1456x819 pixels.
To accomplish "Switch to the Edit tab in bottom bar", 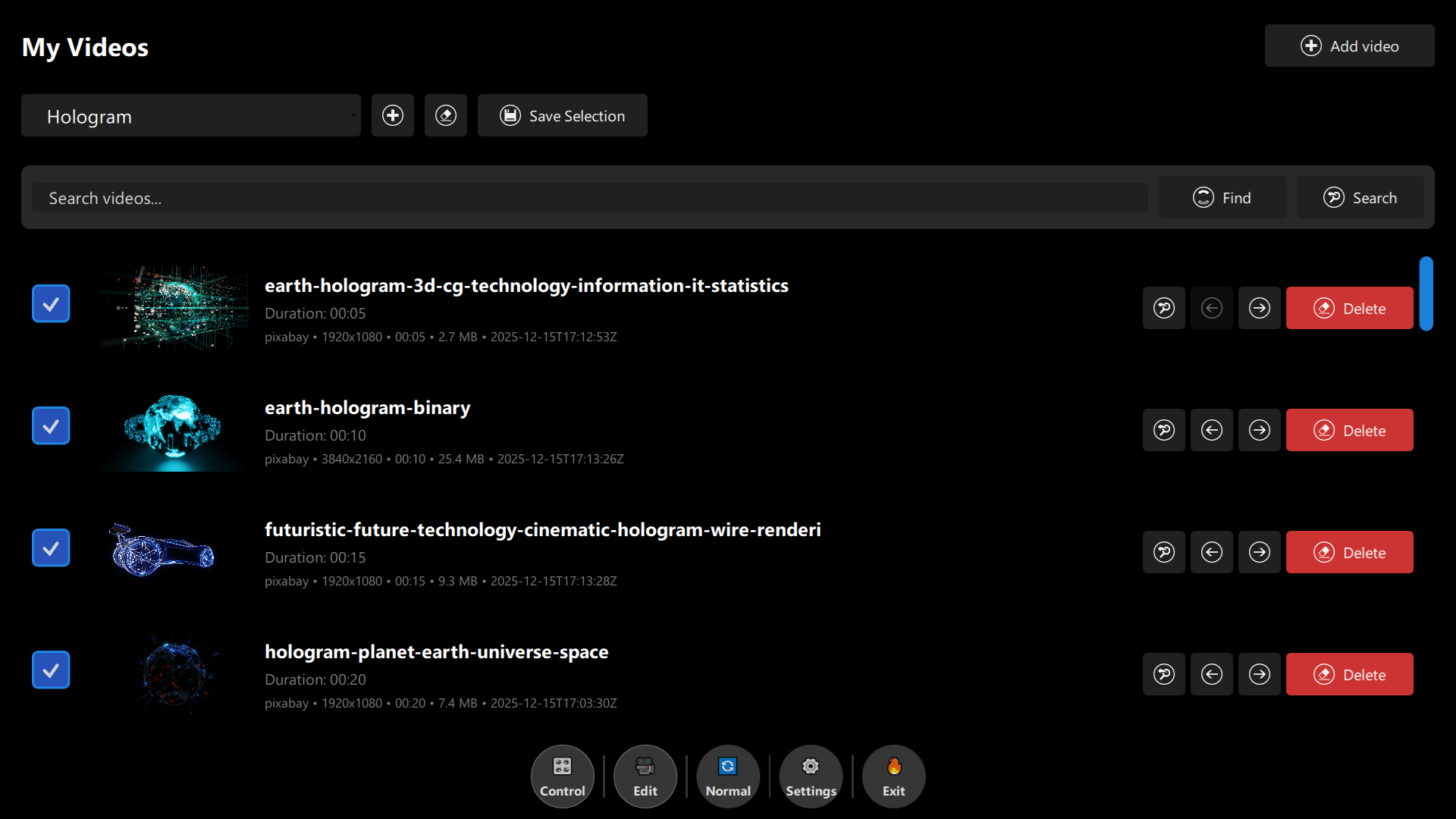I will 645,776.
